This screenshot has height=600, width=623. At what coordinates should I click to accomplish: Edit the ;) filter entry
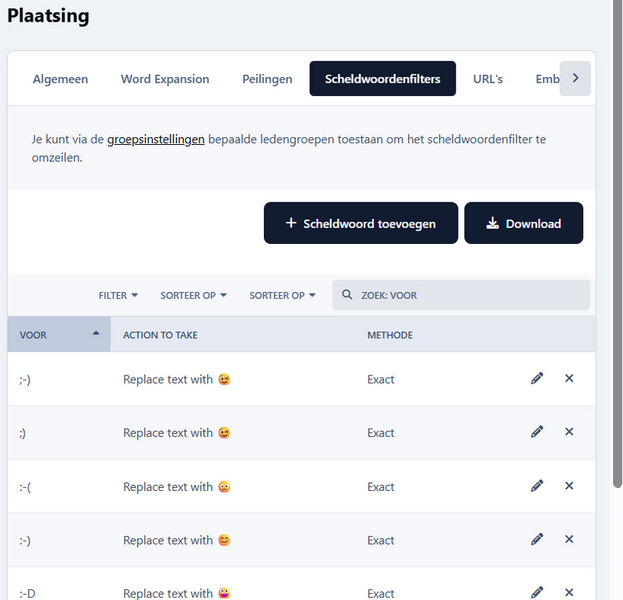point(537,432)
